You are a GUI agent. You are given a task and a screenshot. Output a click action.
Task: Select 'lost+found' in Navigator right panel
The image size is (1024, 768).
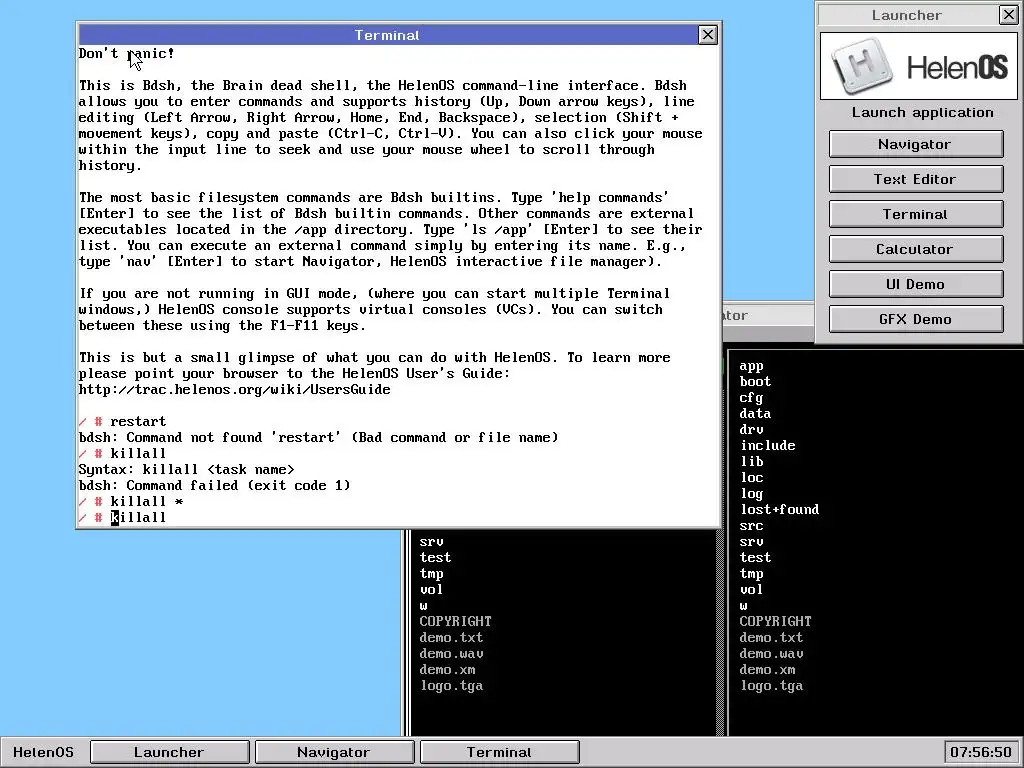(x=779, y=509)
